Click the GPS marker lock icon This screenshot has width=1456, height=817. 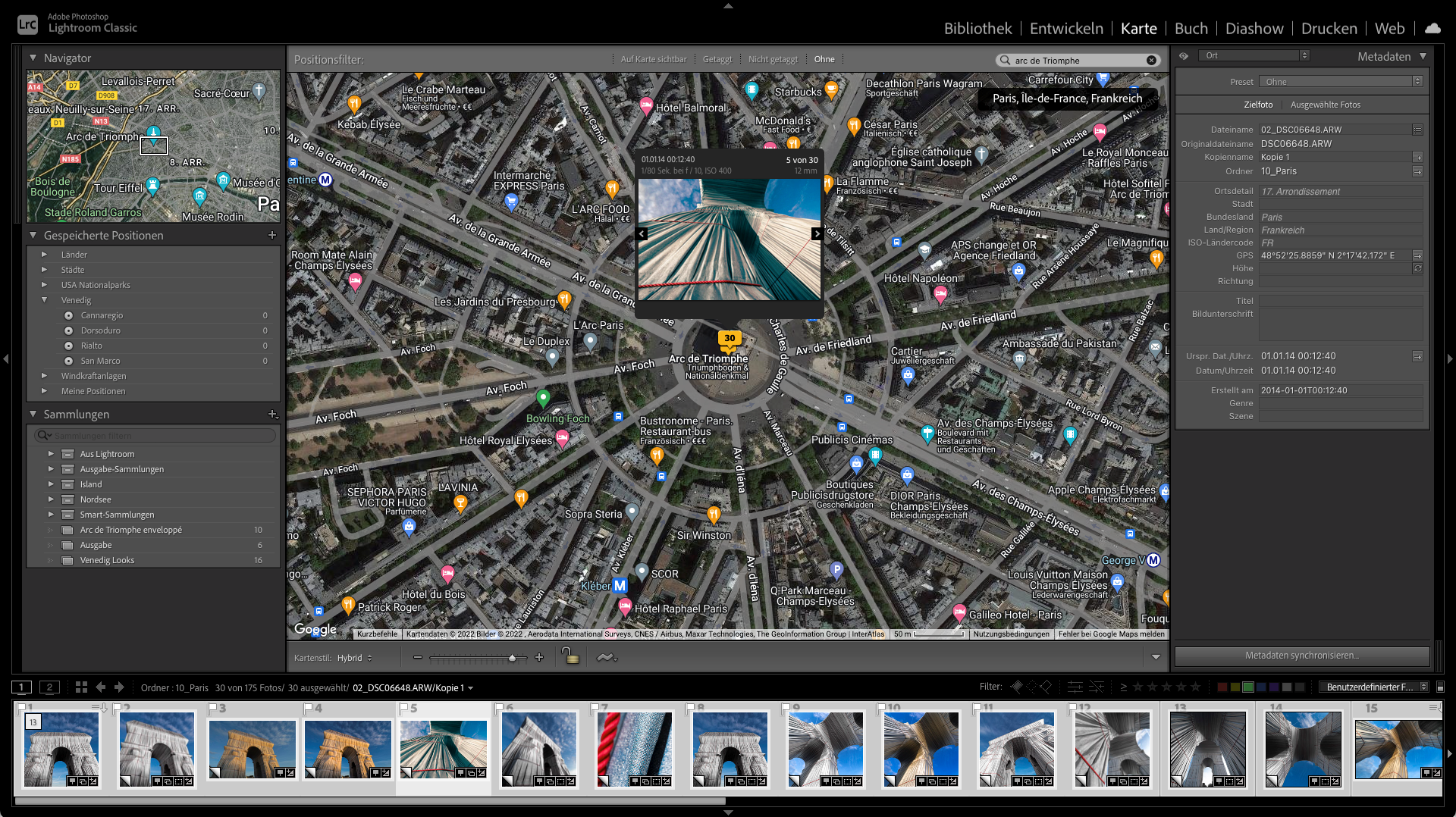pyautogui.click(x=570, y=656)
